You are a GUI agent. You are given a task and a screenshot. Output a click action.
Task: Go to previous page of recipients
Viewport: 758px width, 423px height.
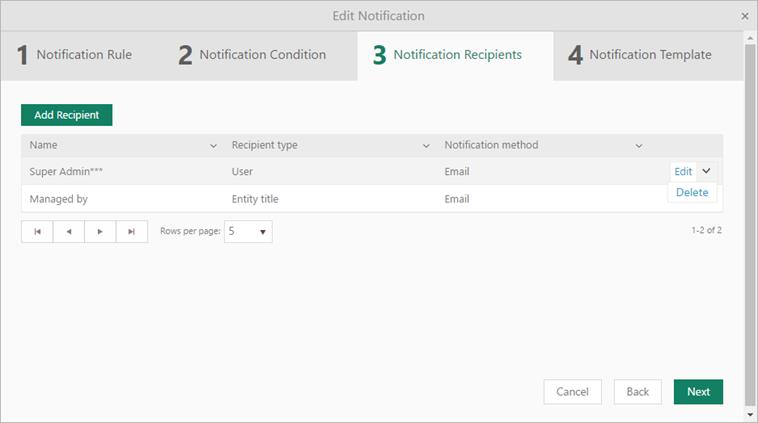tap(69, 232)
